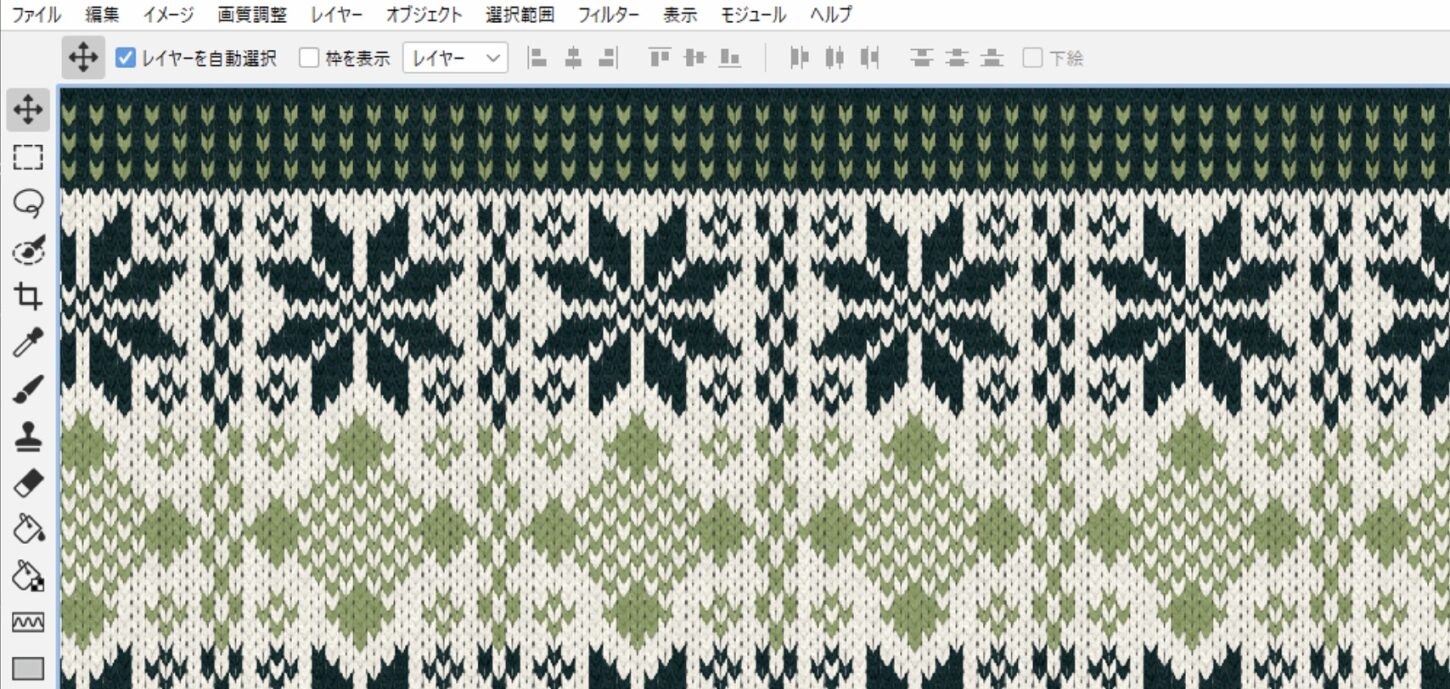Enable the 枠を表示 checkbox
The width and height of the screenshot is (1450, 689).
pos(310,58)
